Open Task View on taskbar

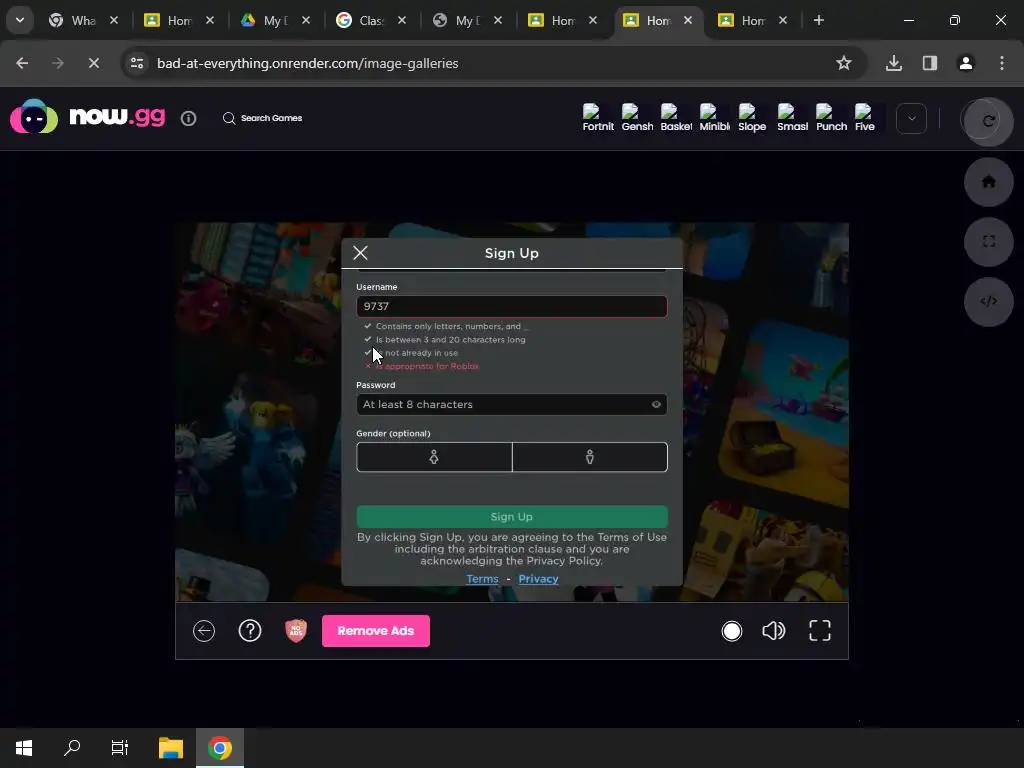click(x=120, y=748)
